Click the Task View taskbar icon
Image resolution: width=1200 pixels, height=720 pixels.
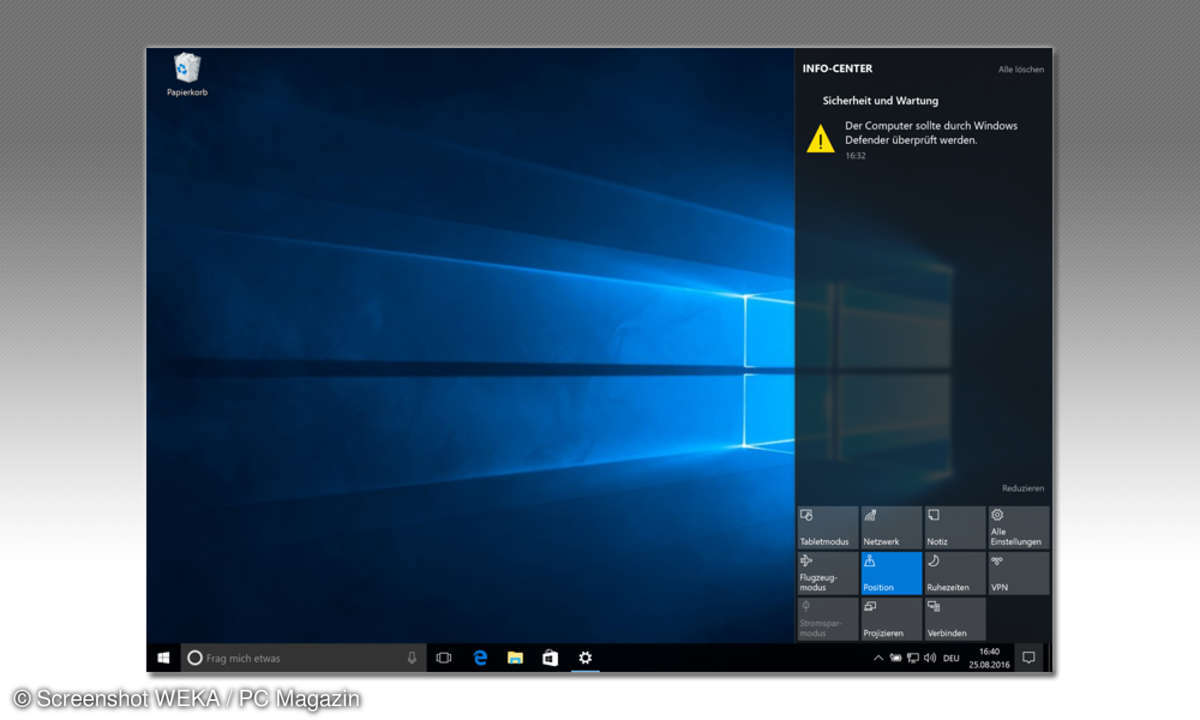coord(444,657)
